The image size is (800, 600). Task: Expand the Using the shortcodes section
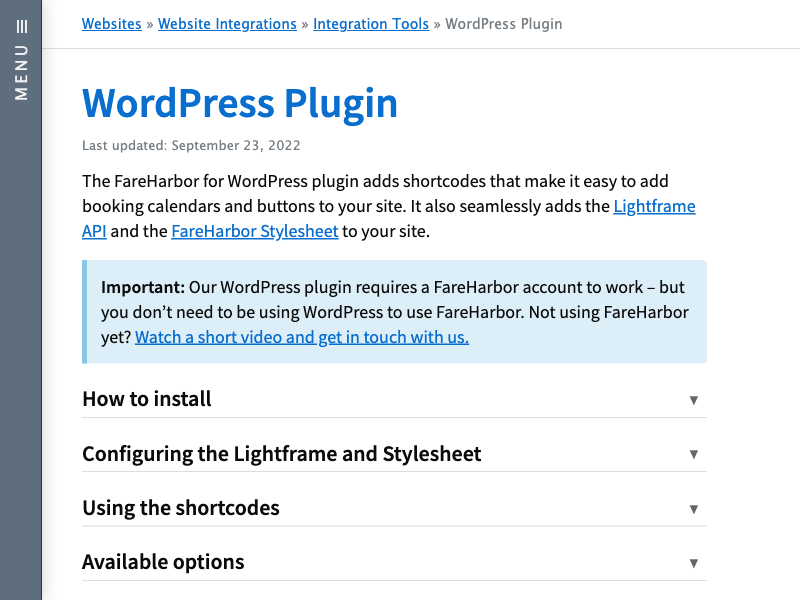click(394, 508)
